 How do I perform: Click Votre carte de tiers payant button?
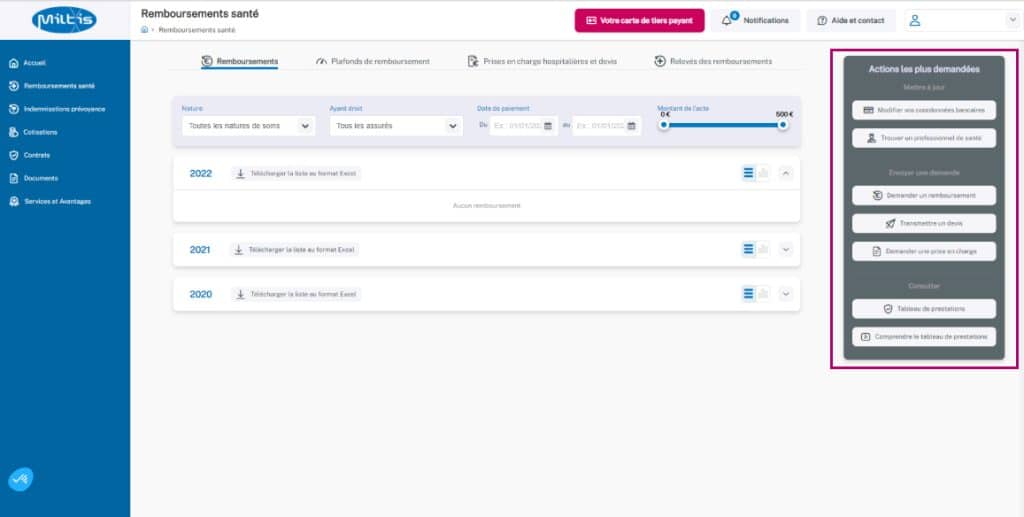pyautogui.click(x=639, y=21)
